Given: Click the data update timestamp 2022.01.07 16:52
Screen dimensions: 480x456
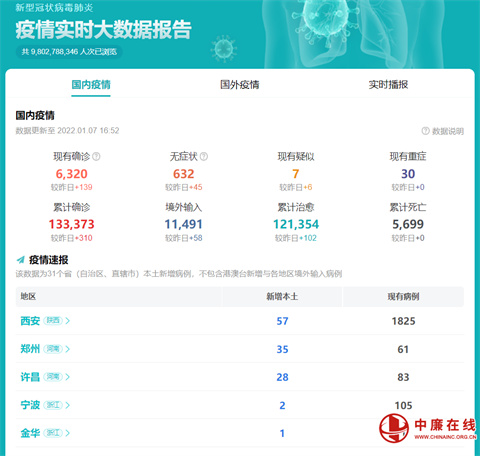Looking at the screenshot, I should pyautogui.click(x=88, y=130).
